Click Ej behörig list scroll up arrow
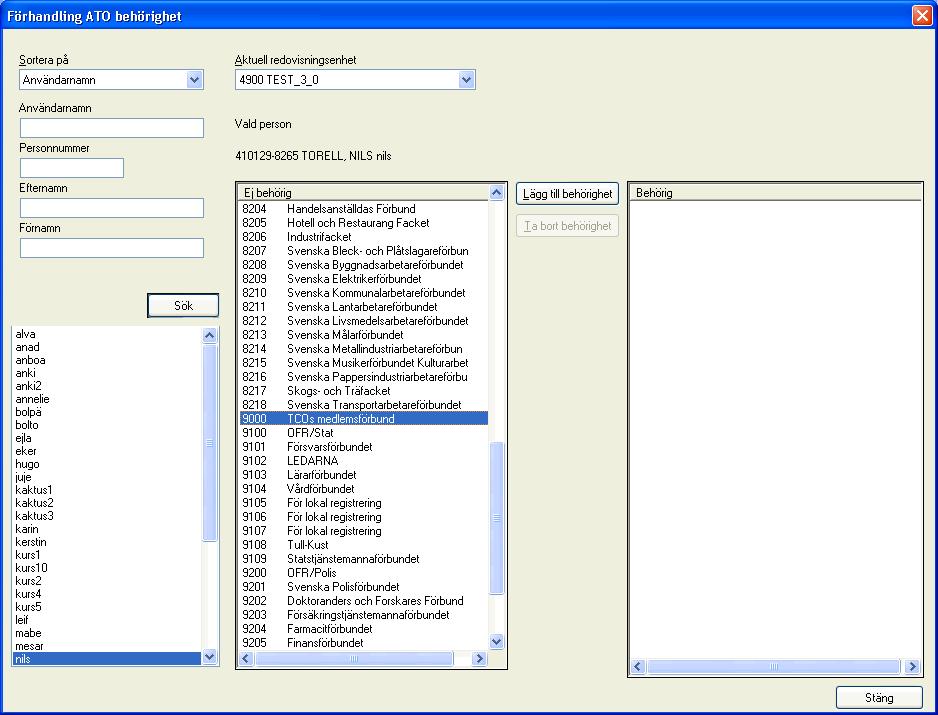This screenshot has height=715, width=938. 497,193
